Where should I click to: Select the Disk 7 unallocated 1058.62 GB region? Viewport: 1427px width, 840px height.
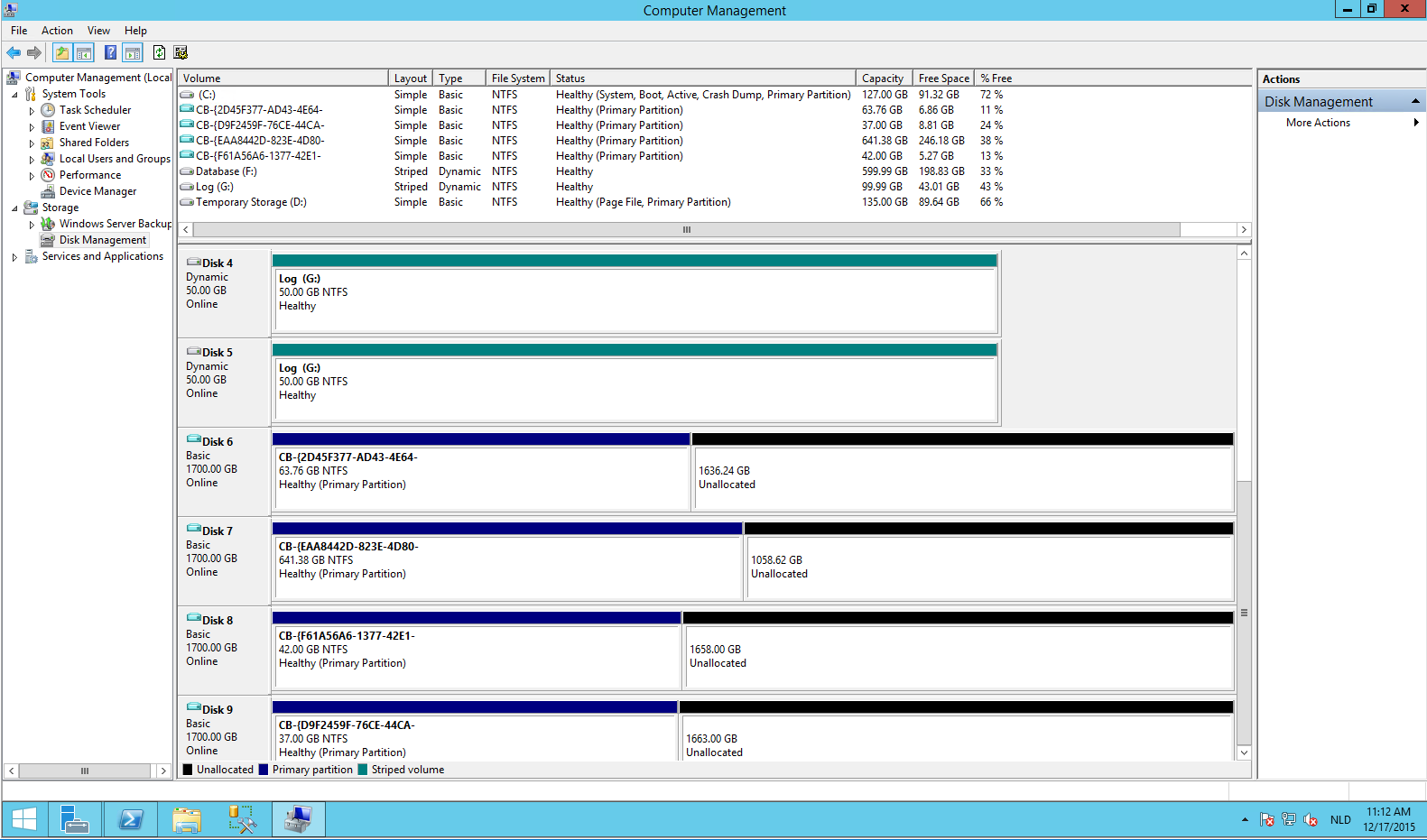coord(988,567)
